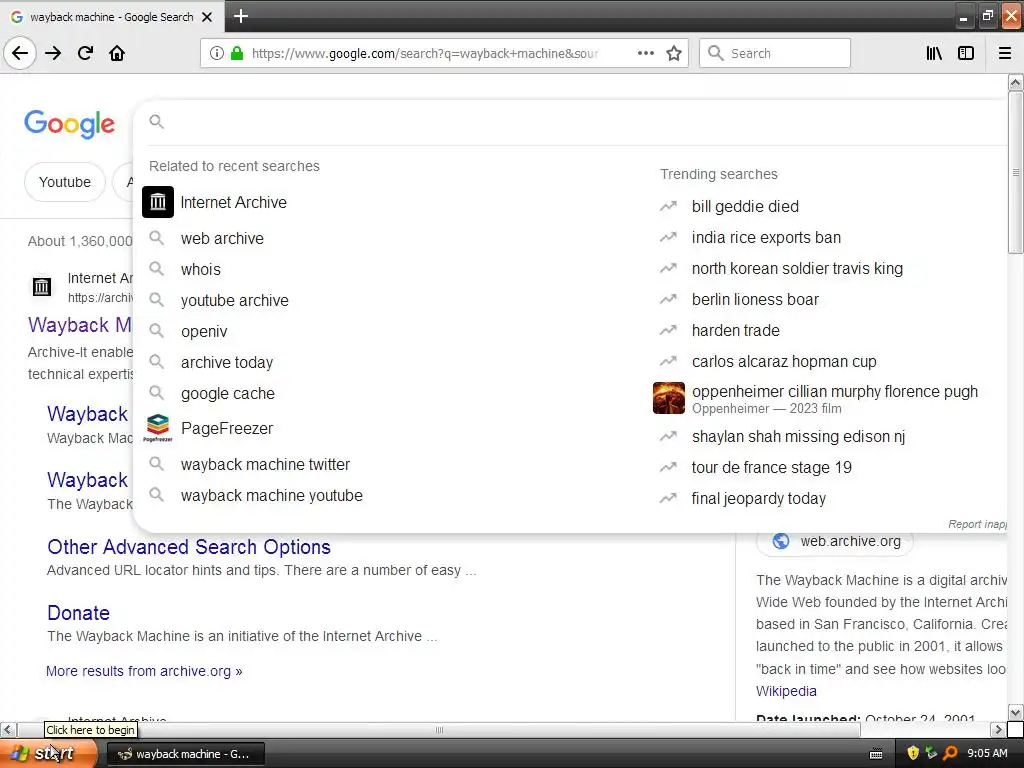Select wayback machine taskbar window button
The image size is (1024, 768).
[x=185, y=754]
